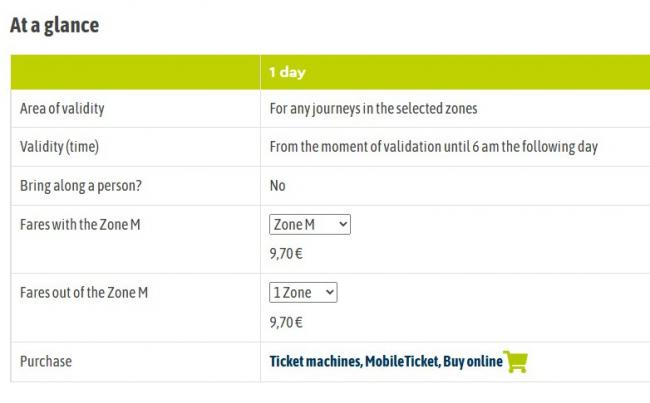Click the 1 day column header

(x=287, y=72)
